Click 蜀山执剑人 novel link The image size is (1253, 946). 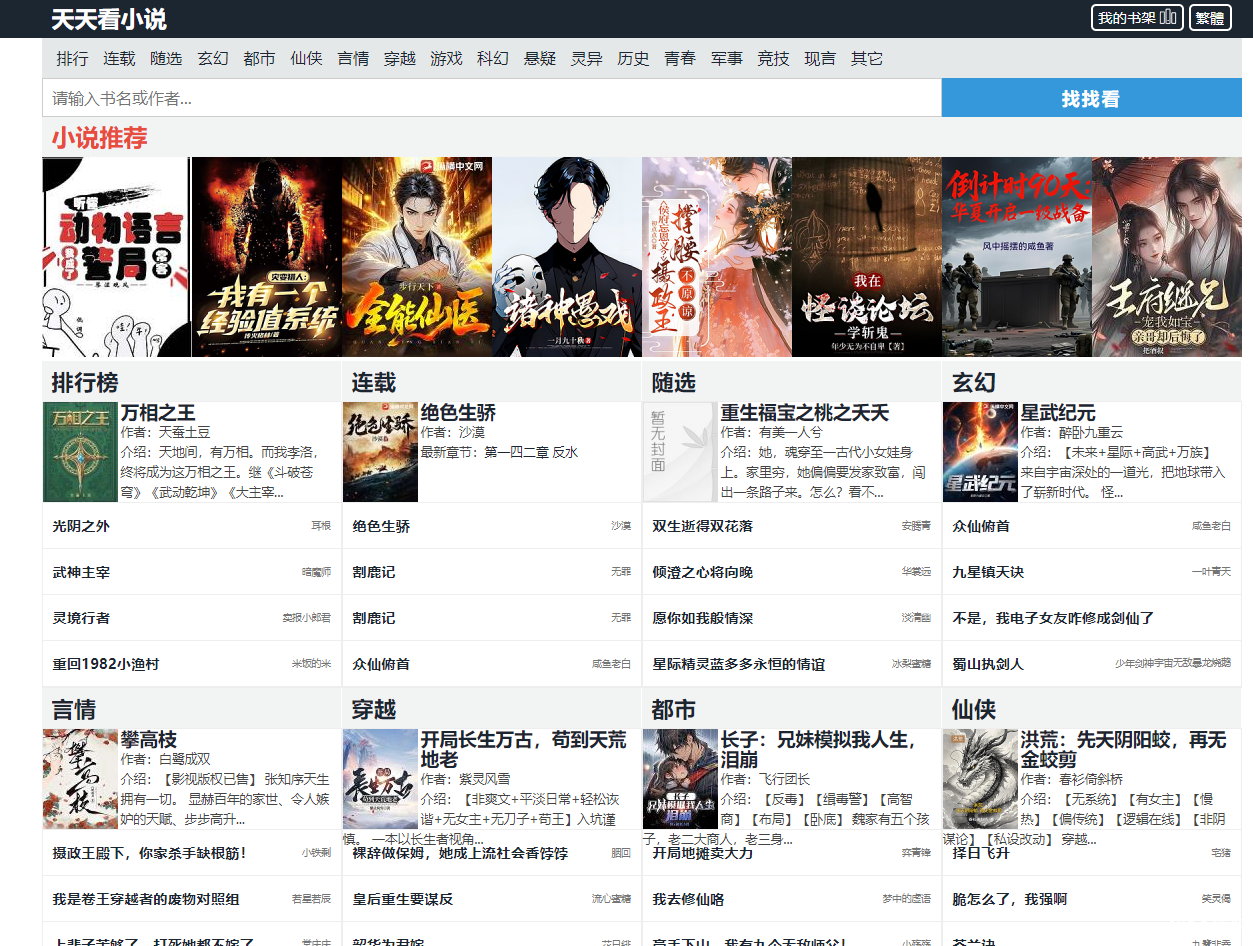[987, 664]
